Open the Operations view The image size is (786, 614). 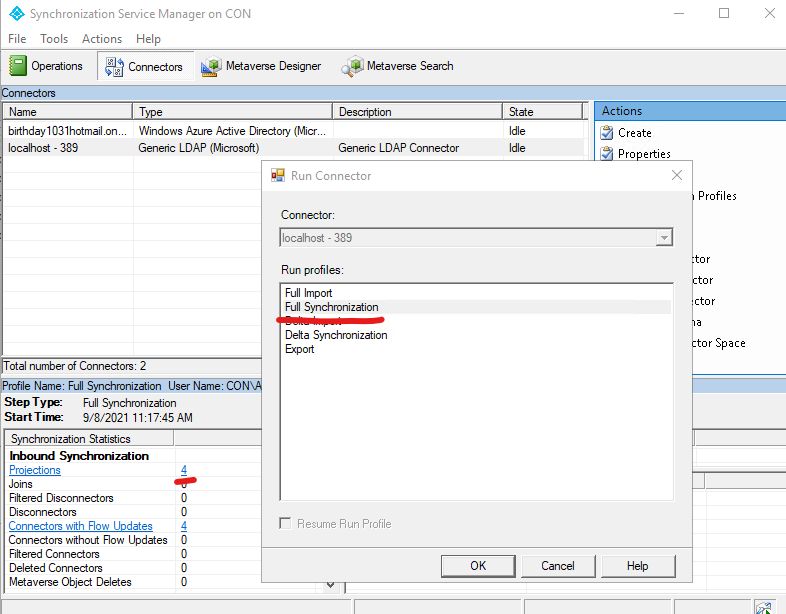(x=46, y=66)
